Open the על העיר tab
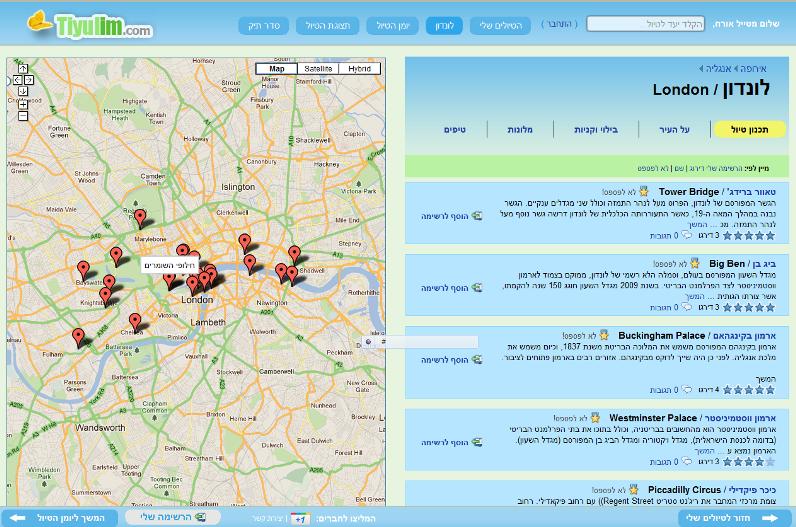 674,129
